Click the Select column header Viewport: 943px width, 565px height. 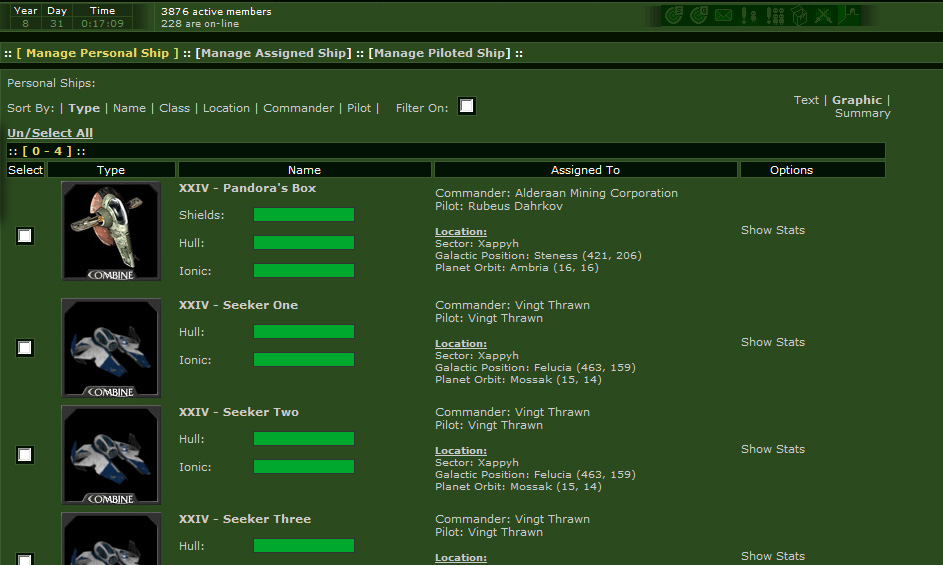click(x=25, y=170)
